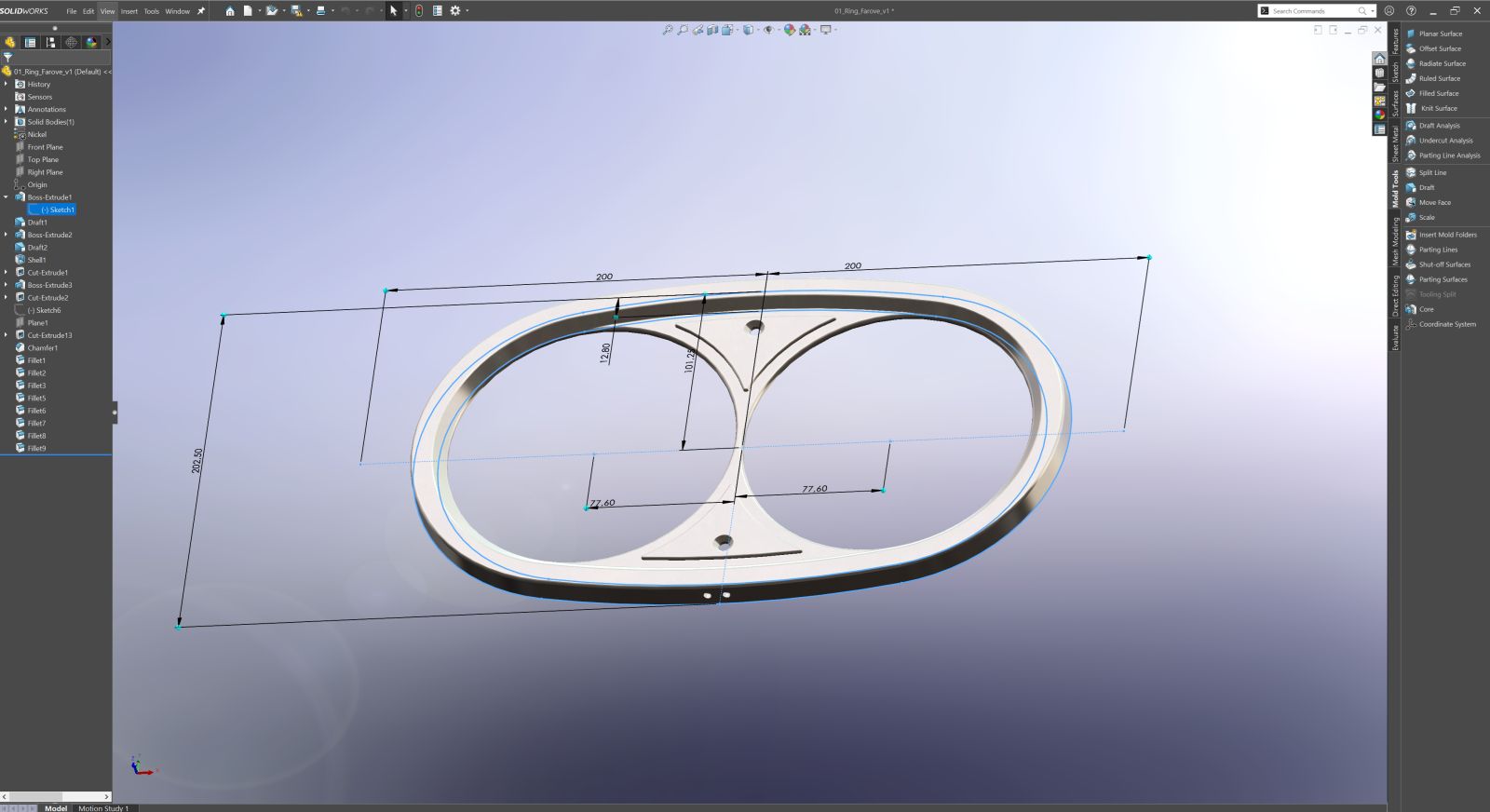Click the Rebuild traffic light icon
Viewport: 1490px width, 812px height.
419,11
